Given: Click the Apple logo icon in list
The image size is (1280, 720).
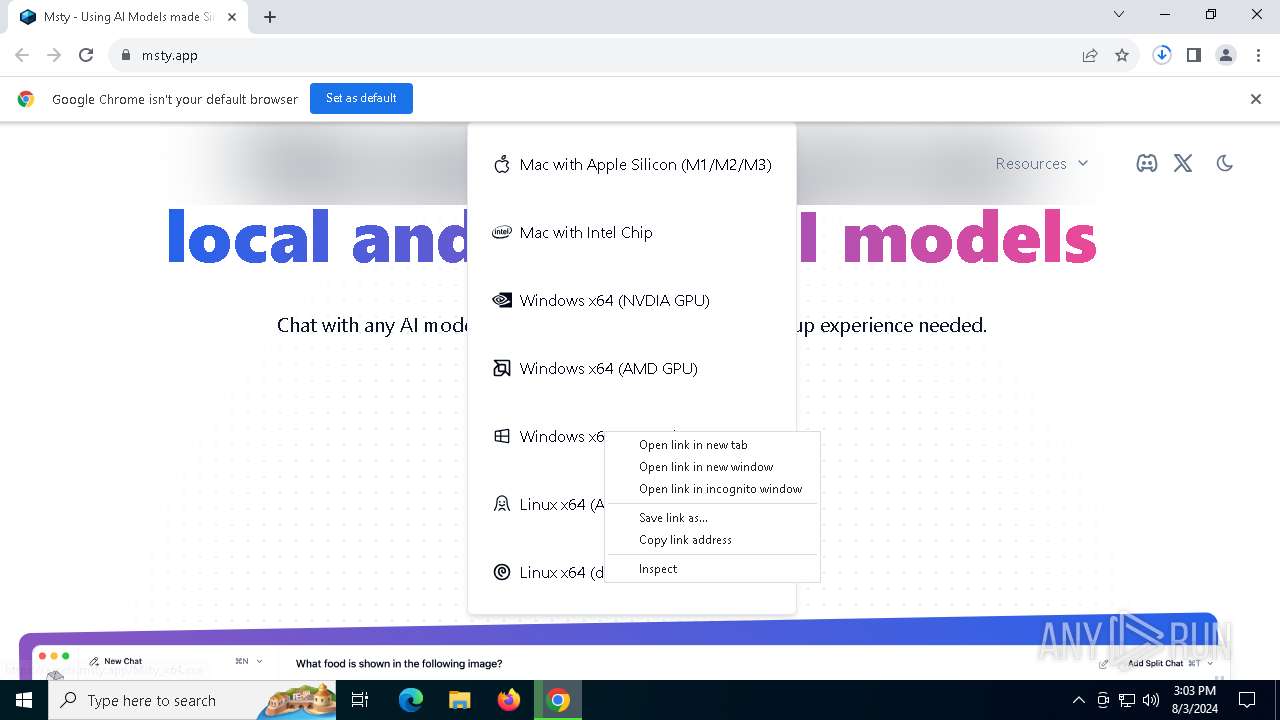Looking at the screenshot, I should tap(502, 164).
